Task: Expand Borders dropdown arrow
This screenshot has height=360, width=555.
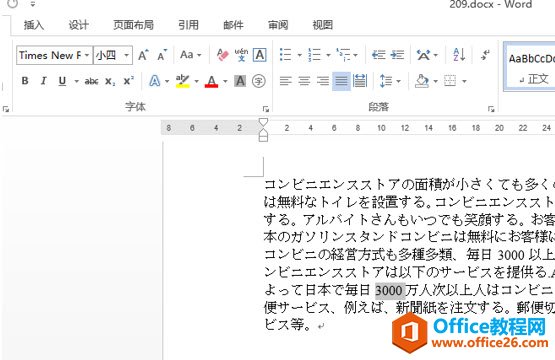Action: (x=464, y=81)
